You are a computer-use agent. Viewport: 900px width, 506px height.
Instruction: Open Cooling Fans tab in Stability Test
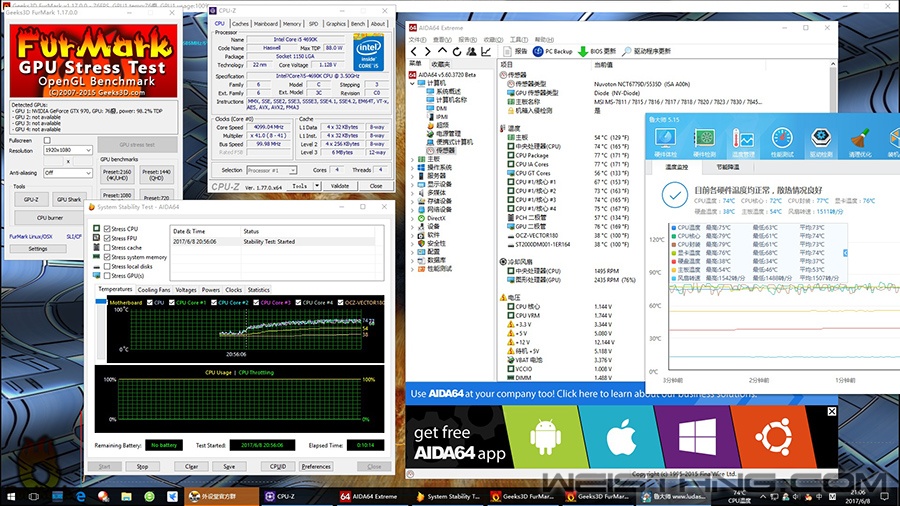(154, 290)
